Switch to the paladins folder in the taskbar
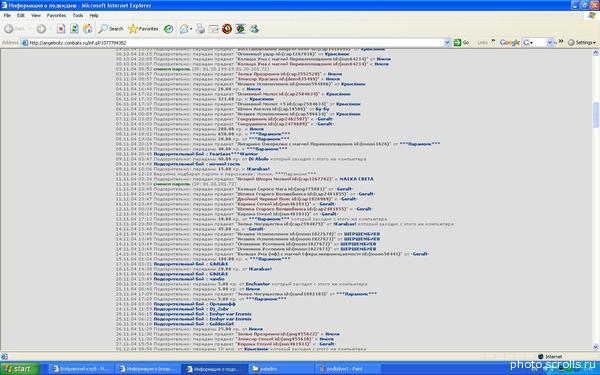Viewport: 600px width, 375px height. [x=282, y=369]
